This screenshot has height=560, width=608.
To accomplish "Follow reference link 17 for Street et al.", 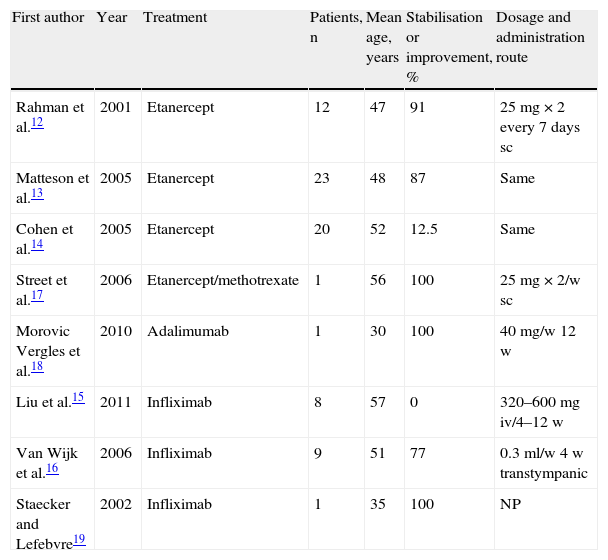I will [x=35, y=297].
